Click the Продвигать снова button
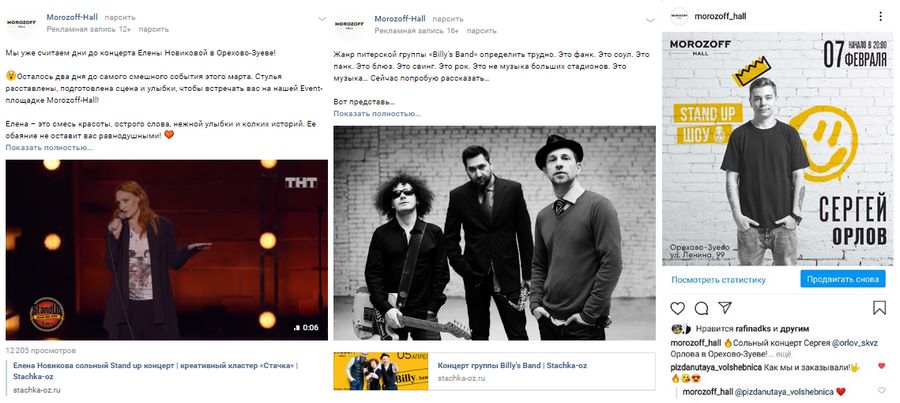Viewport: 900px width, 403px height. [842, 280]
